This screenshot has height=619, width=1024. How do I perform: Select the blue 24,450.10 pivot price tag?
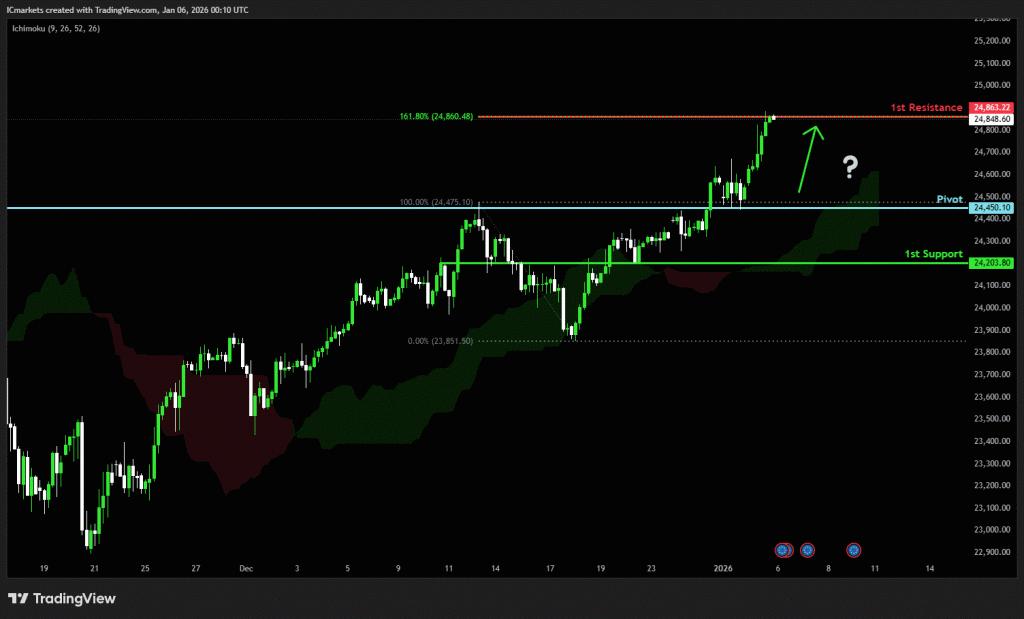(x=991, y=207)
